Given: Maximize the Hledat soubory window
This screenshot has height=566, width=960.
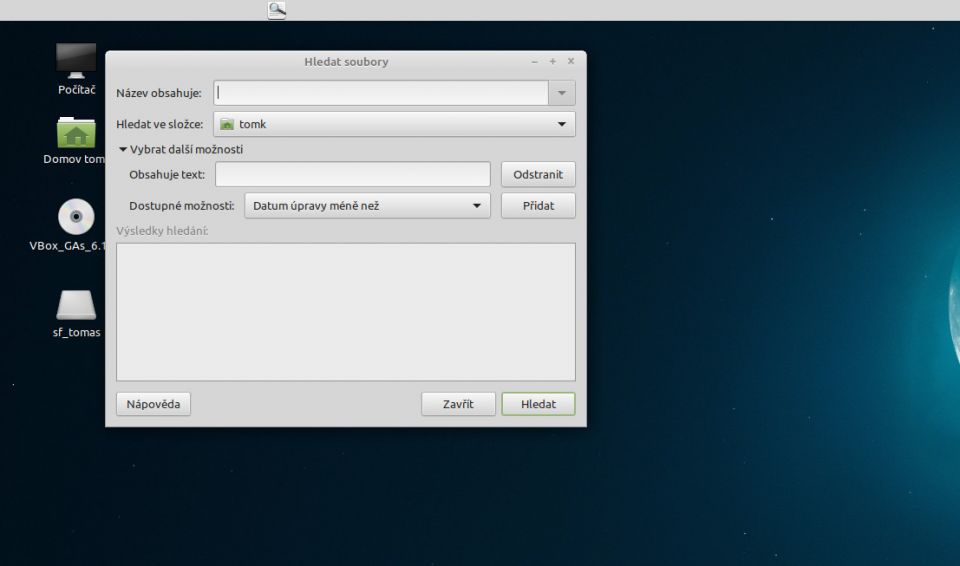Looking at the screenshot, I should point(553,62).
